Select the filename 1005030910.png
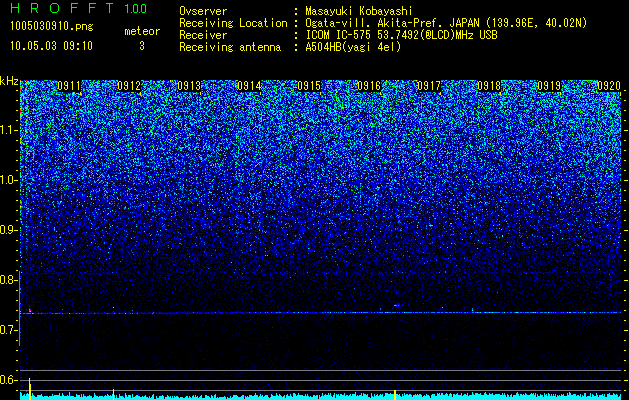The image size is (629, 400). 52,27
